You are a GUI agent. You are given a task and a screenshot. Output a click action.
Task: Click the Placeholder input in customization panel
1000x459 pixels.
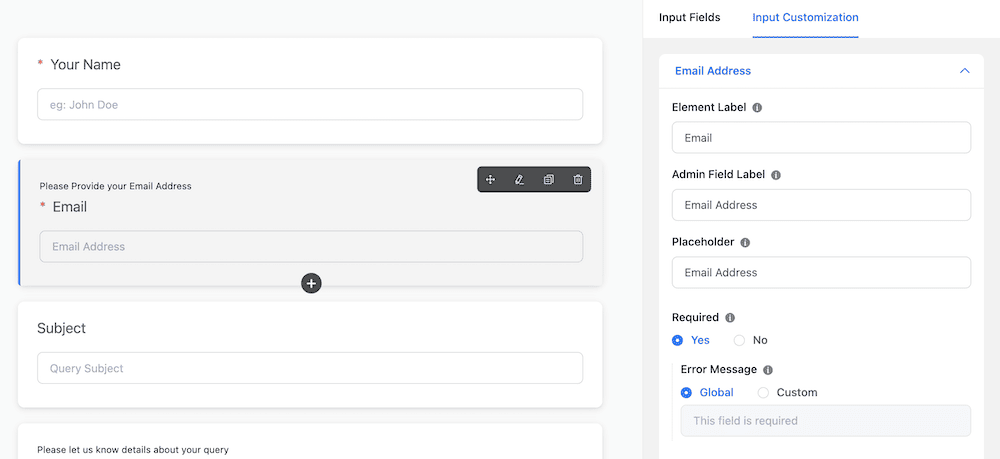pyautogui.click(x=821, y=273)
